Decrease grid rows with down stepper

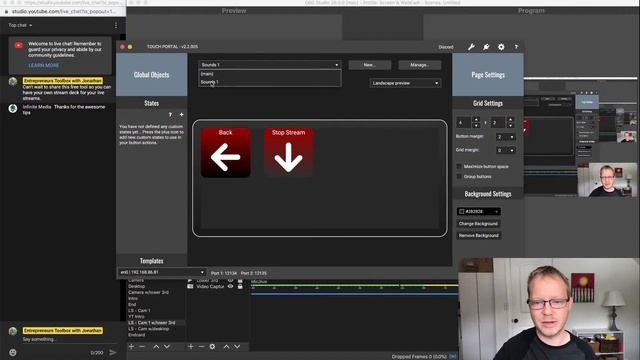[x=510, y=125]
